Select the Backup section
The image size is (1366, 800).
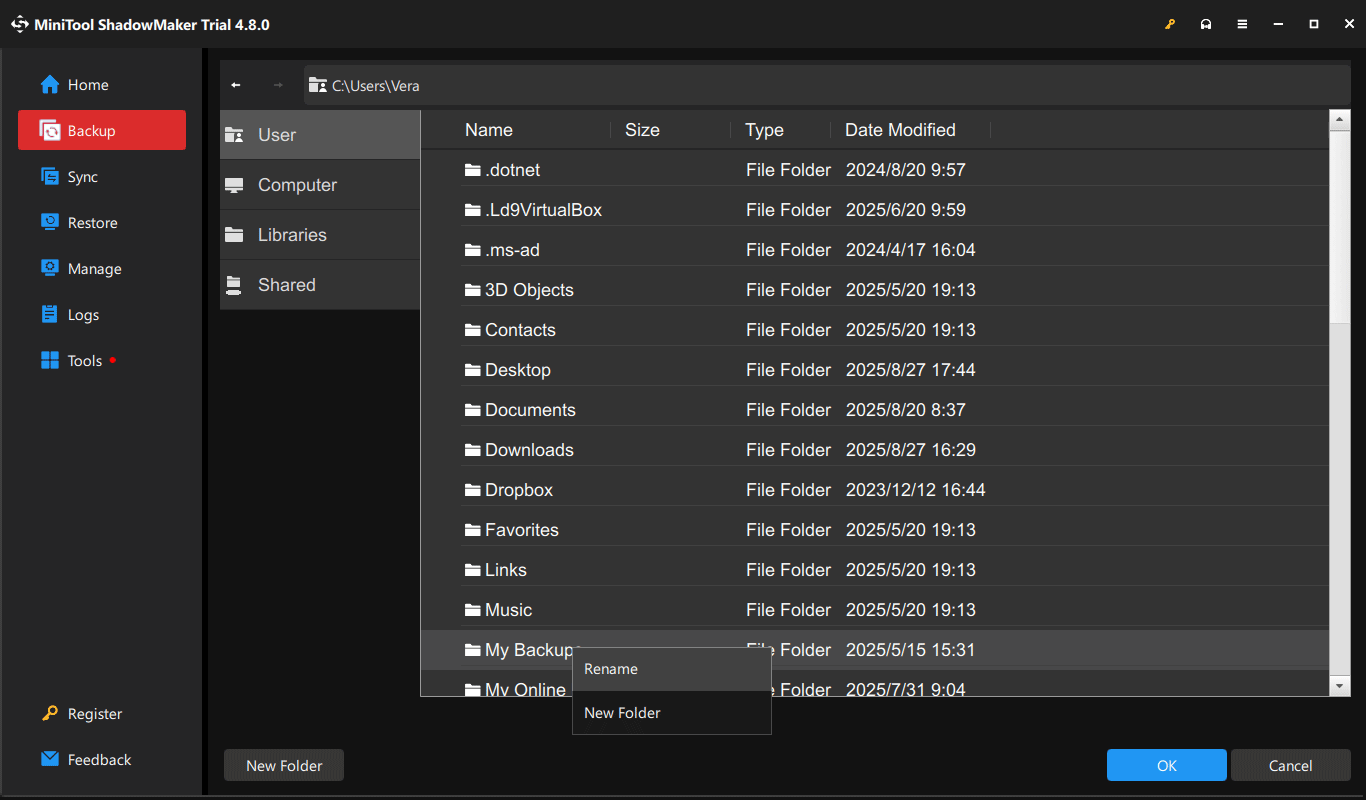pyautogui.click(x=90, y=130)
